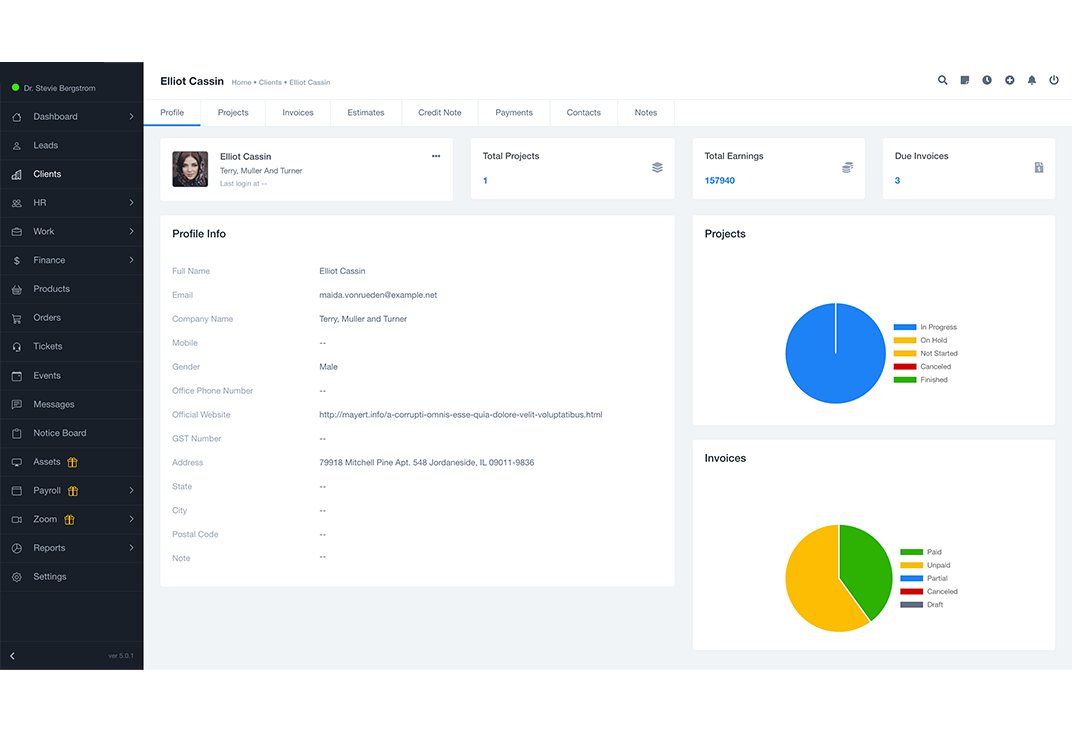This screenshot has width=1072, height=732.
Task: Open search with the magnifier icon
Action: tap(942, 80)
